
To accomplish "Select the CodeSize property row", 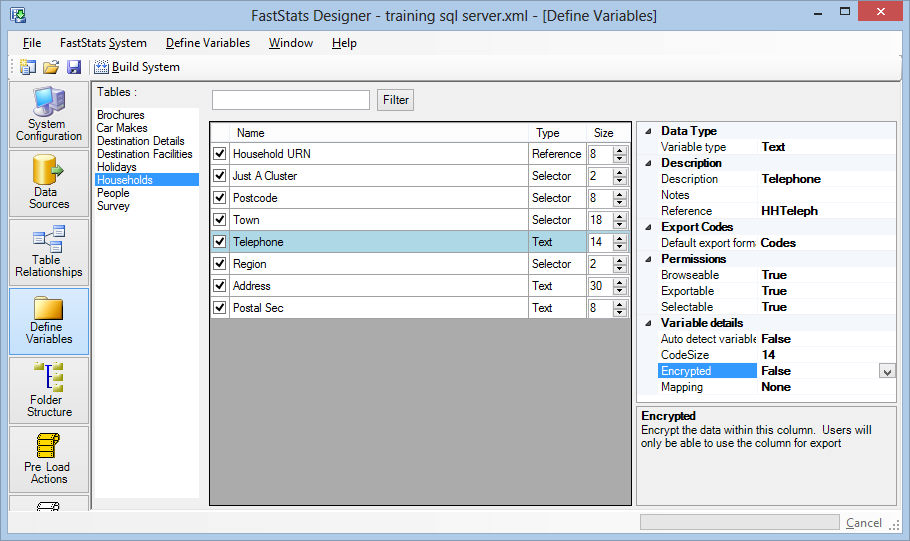I will (x=777, y=355).
